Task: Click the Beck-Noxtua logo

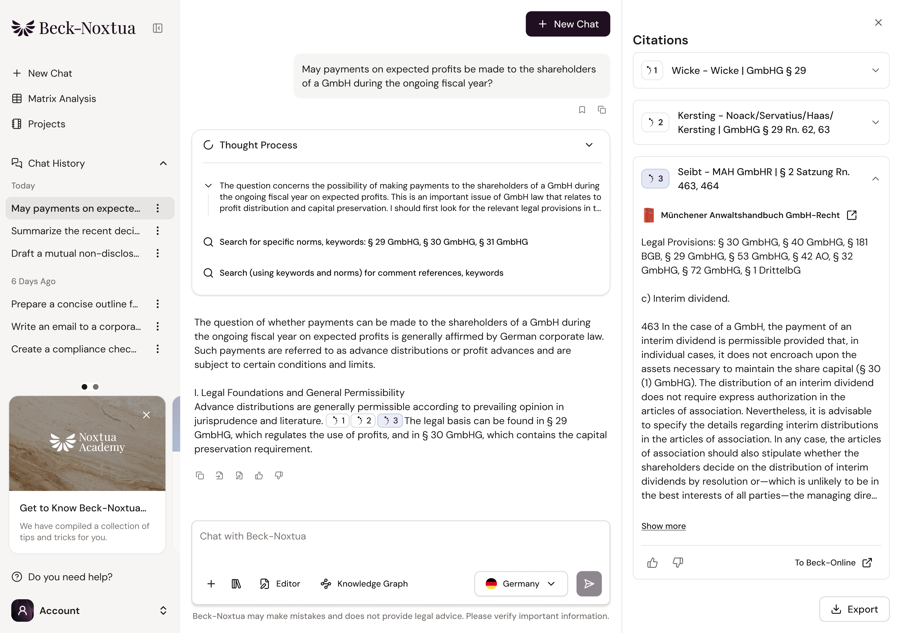Action: click(x=73, y=28)
